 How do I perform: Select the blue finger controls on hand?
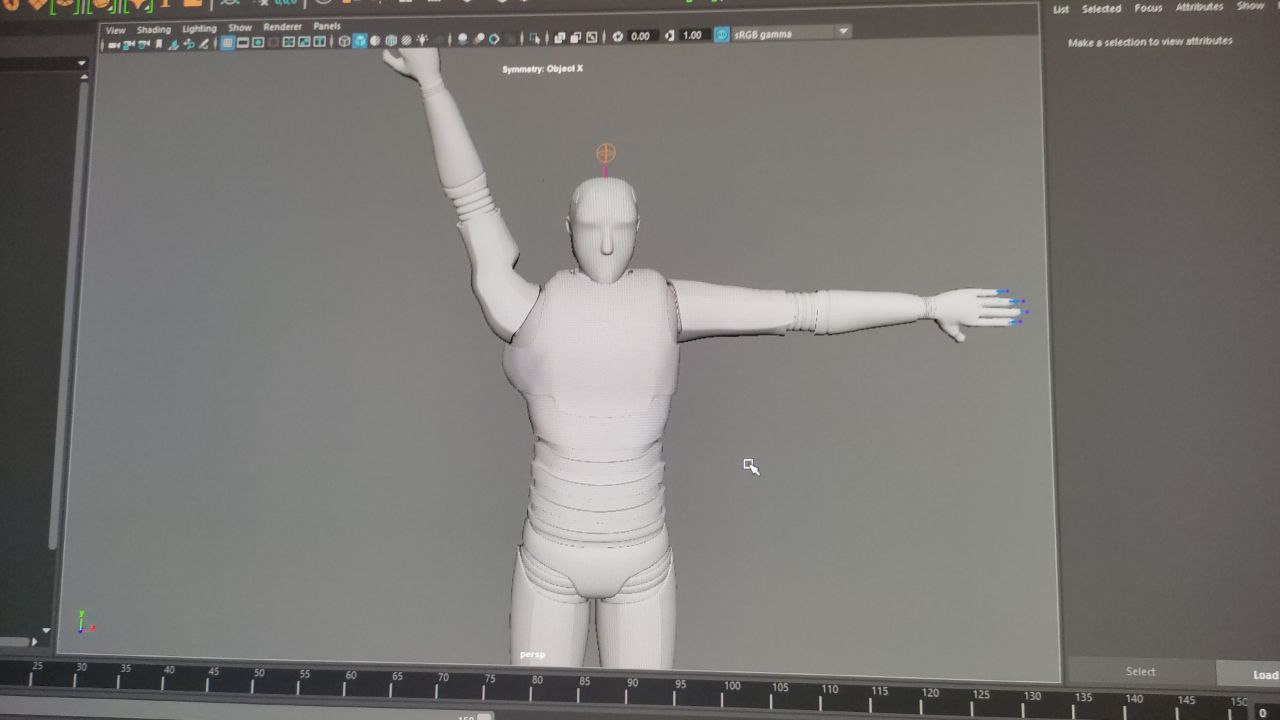point(1012,306)
